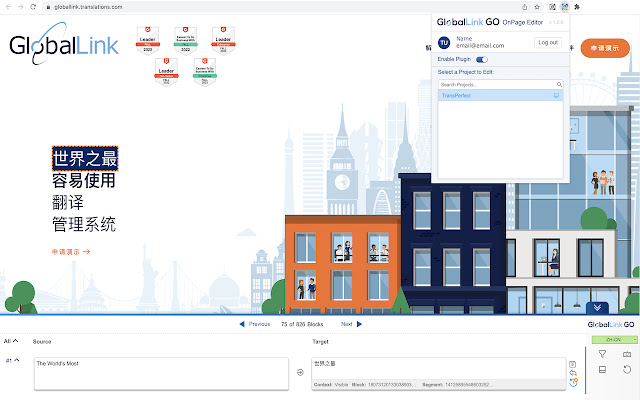This screenshot has height=400, width=640.
Task: Click the Search Projects input field
Action: (x=498, y=84)
